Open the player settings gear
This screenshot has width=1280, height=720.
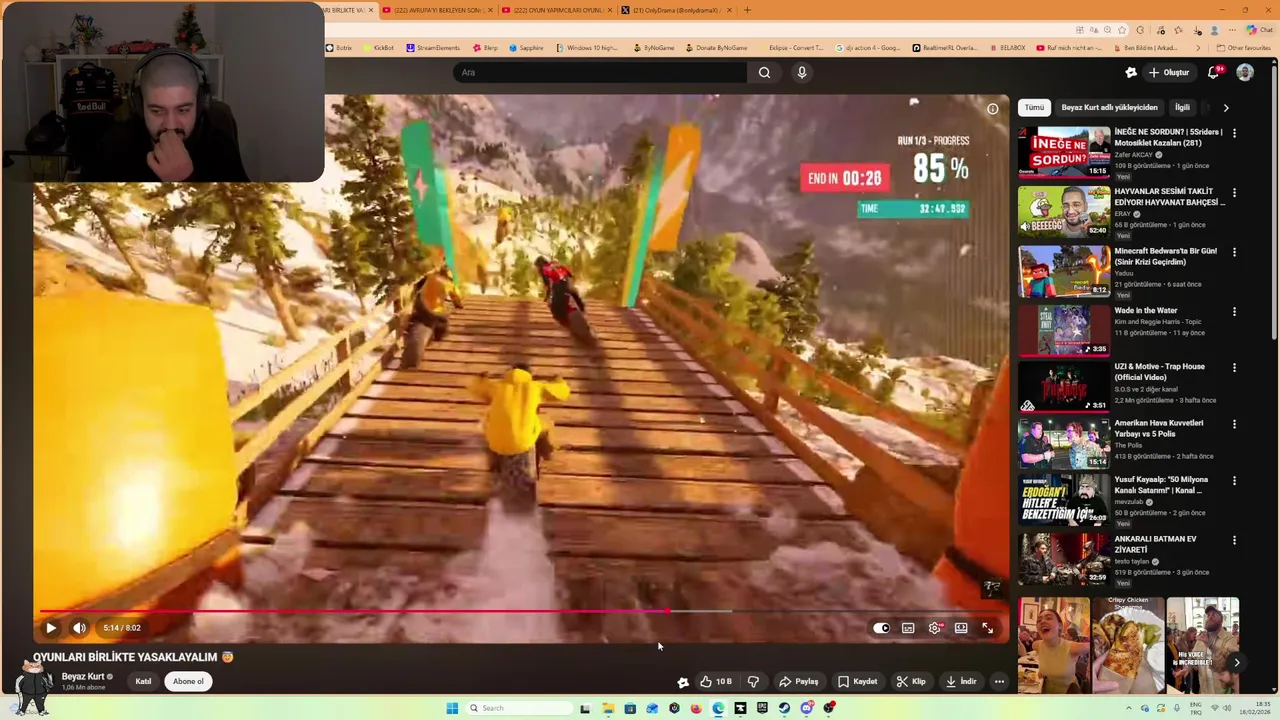[x=935, y=628]
